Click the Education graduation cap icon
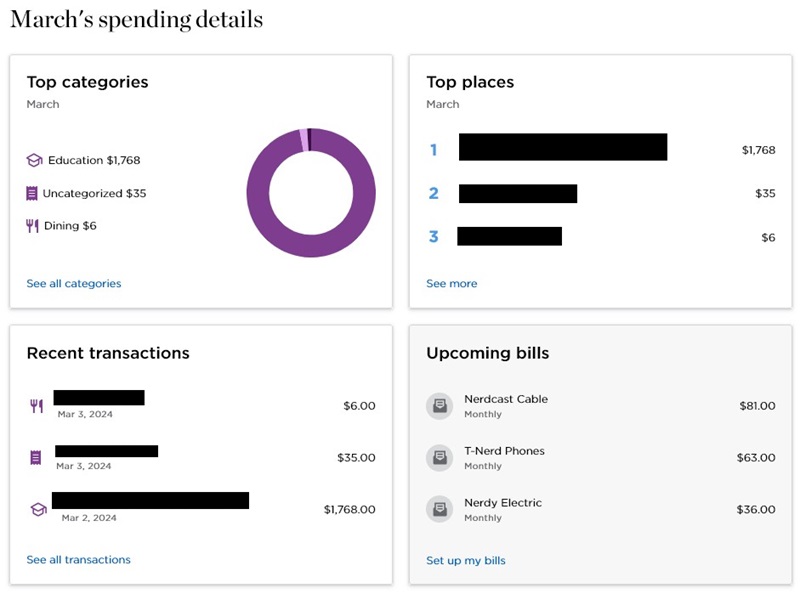This screenshot has height=594, width=800. [x=34, y=160]
